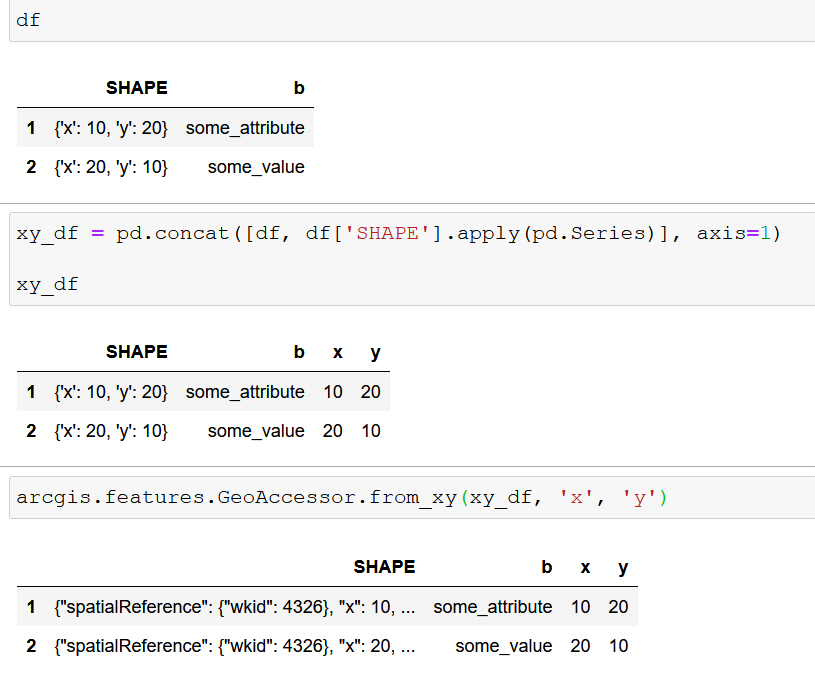
Task: Select the {'x': 10, 'y': 20} cell in xy_df table
Action: click(x=111, y=392)
